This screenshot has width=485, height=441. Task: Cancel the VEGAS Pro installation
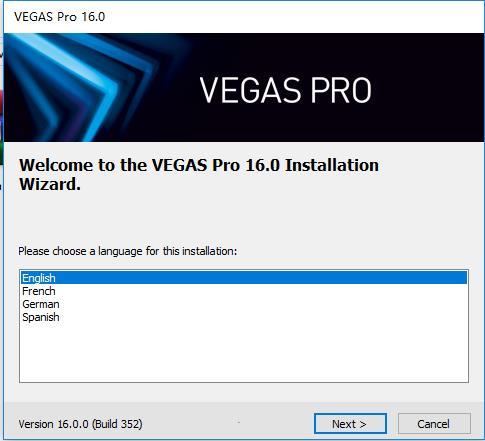pyautogui.click(x=434, y=424)
